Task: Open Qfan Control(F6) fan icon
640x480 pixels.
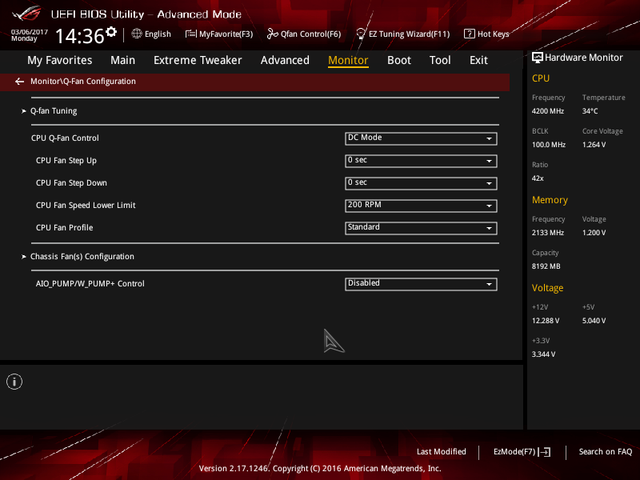Action: pos(272,34)
